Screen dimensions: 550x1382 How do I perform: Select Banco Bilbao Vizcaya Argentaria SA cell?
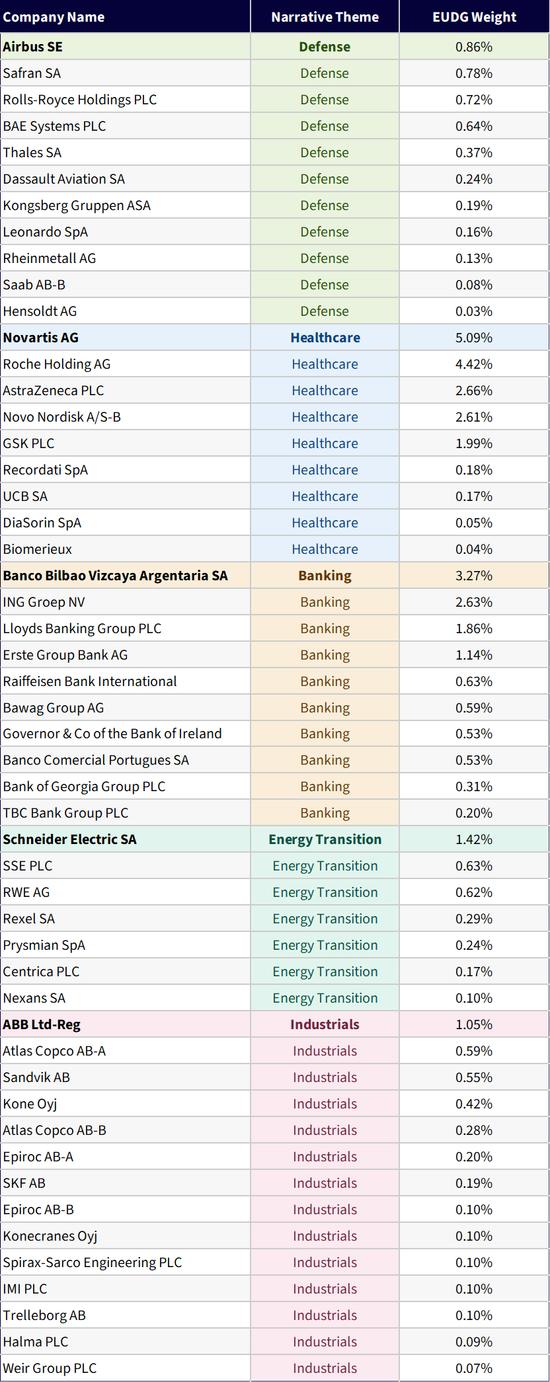(x=125, y=576)
